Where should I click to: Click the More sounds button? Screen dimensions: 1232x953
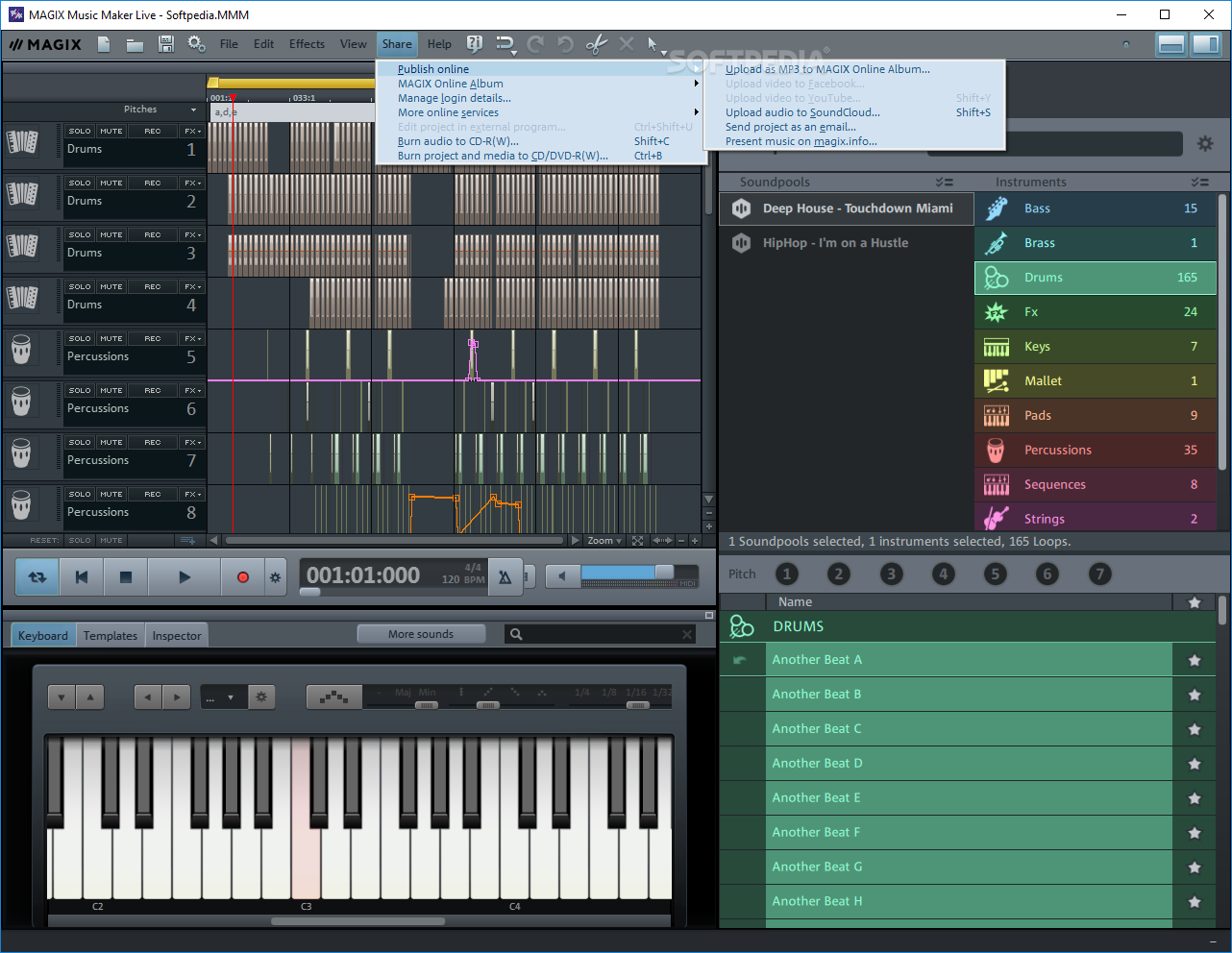(421, 634)
